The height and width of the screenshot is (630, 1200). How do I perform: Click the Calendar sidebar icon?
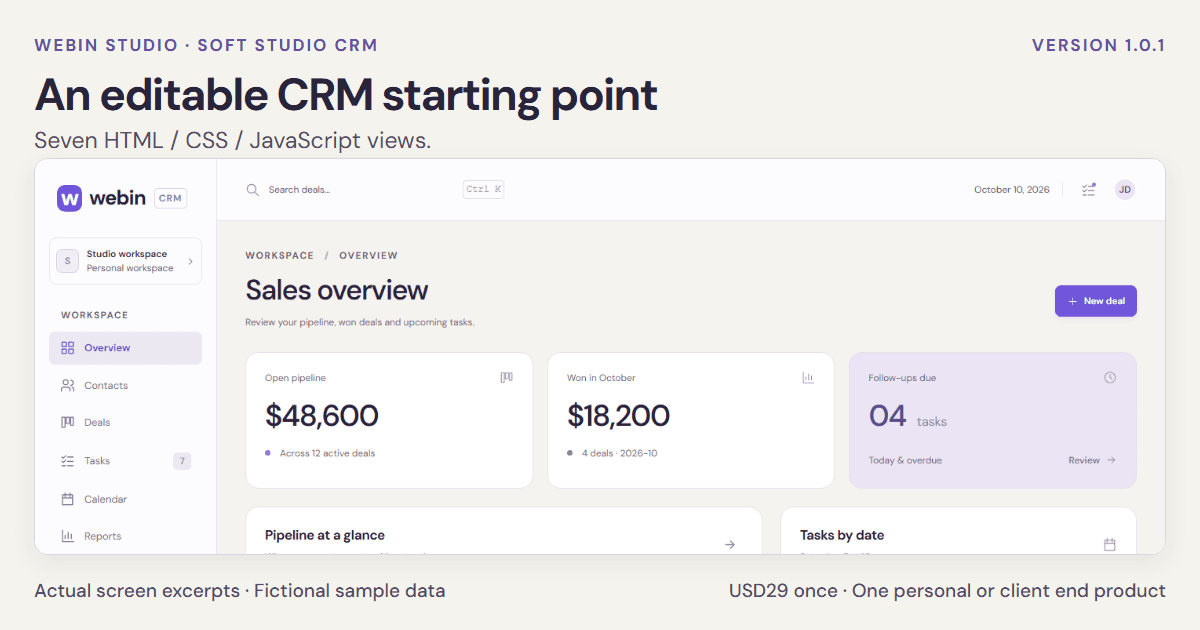click(68, 499)
